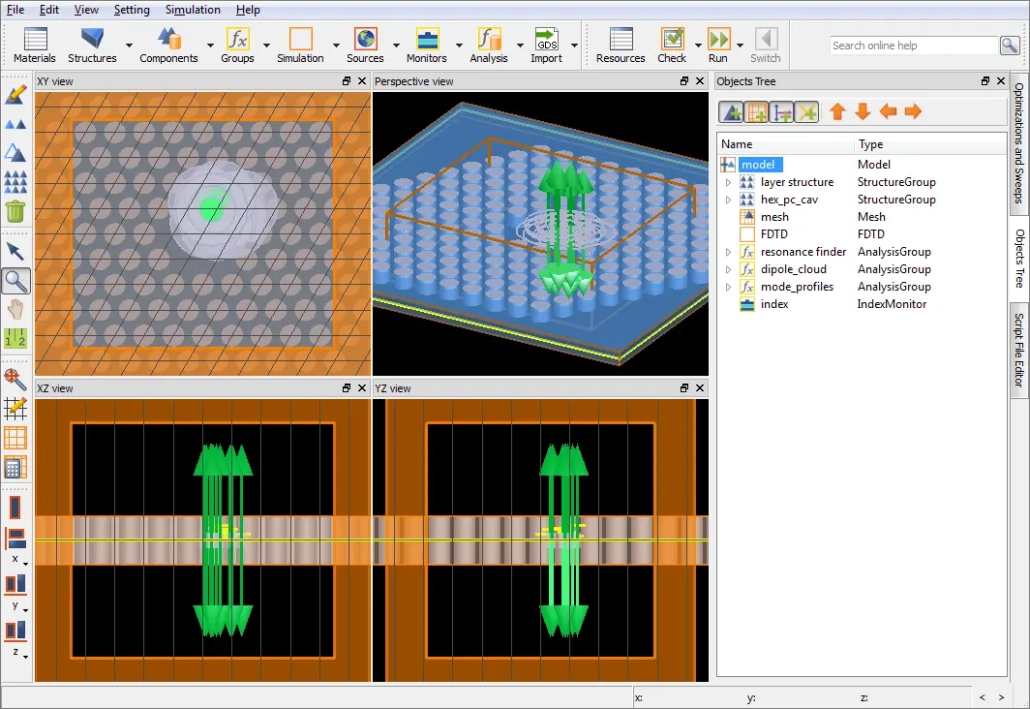Expand the layer structure tree node
The height and width of the screenshot is (709, 1030).
[x=728, y=182]
